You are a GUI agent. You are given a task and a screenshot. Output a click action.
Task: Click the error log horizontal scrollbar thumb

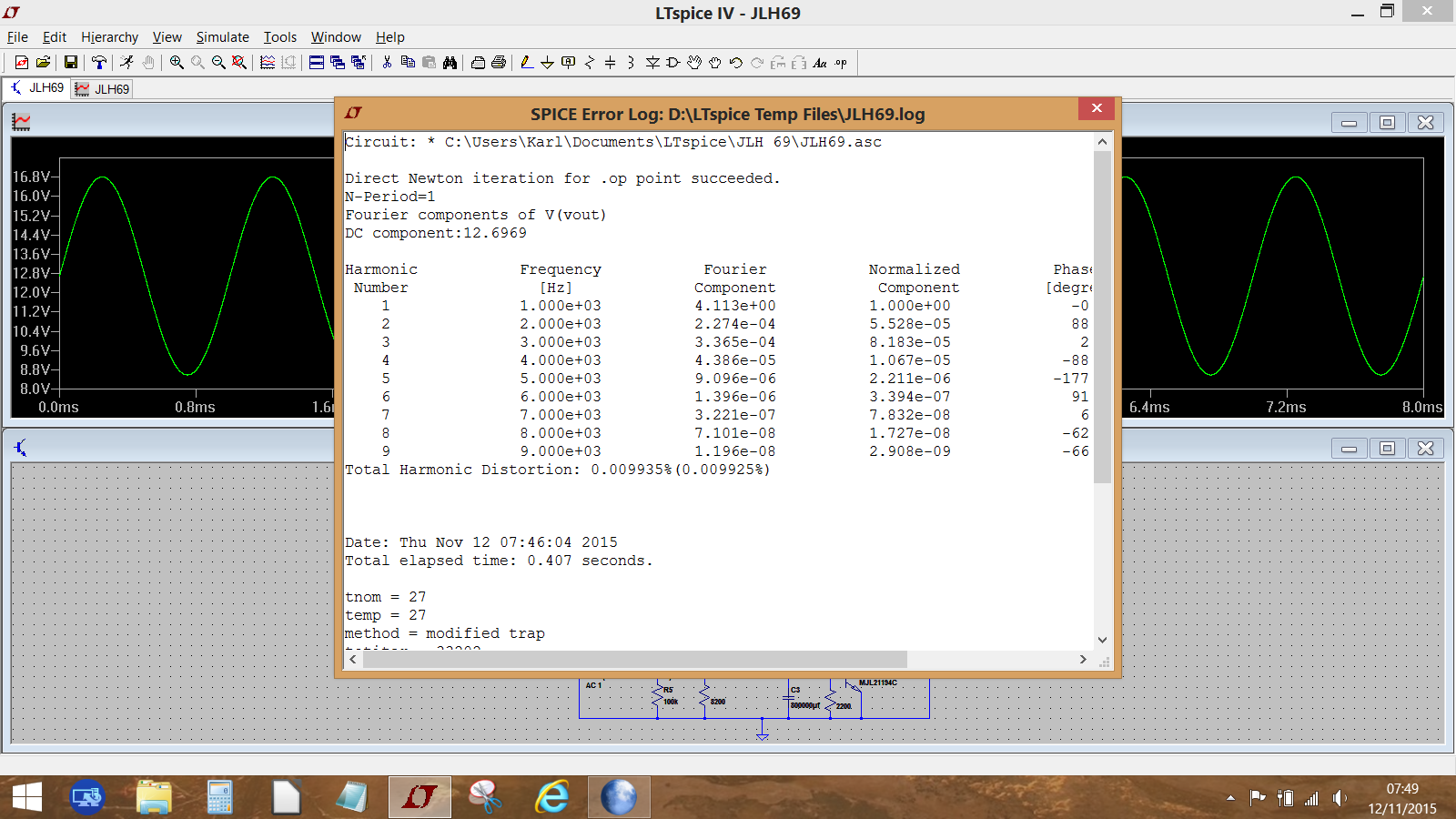click(635, 659)
